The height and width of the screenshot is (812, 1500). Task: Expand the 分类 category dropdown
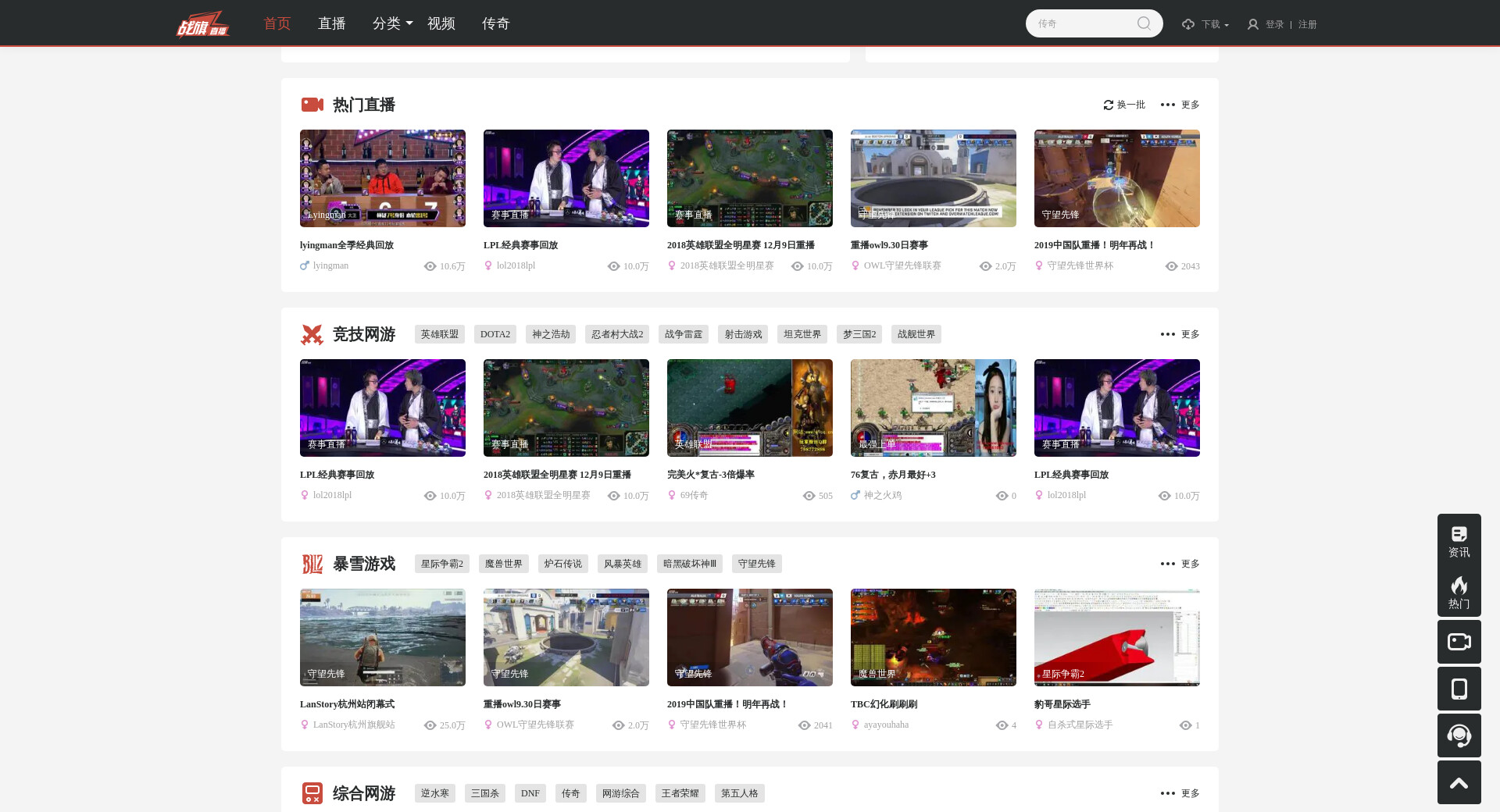pyautogui.click(x=392, y=23)
